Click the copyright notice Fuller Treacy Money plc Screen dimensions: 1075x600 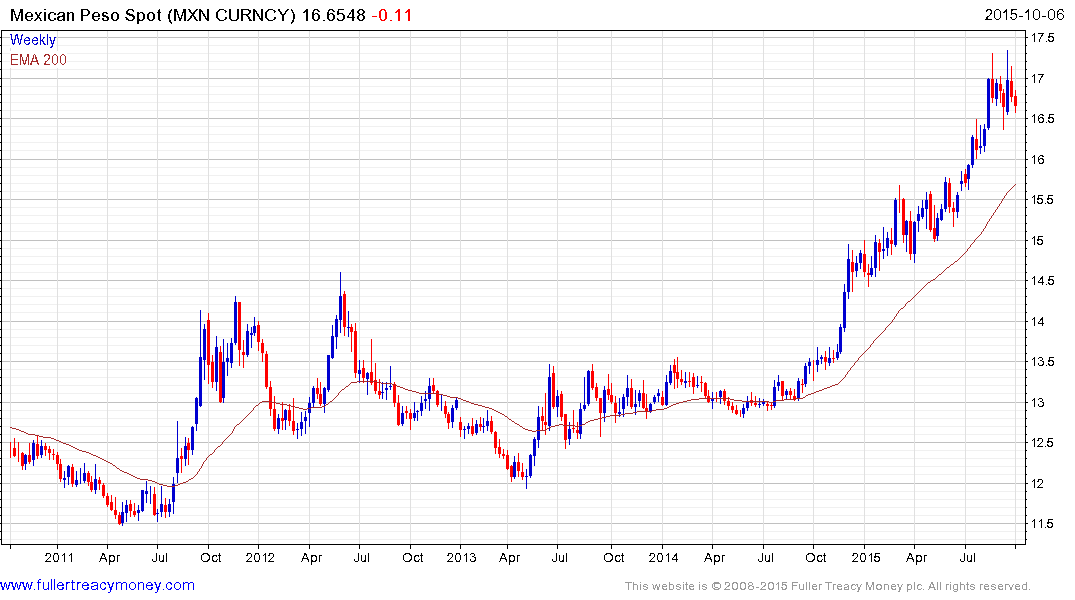point(827,586)
